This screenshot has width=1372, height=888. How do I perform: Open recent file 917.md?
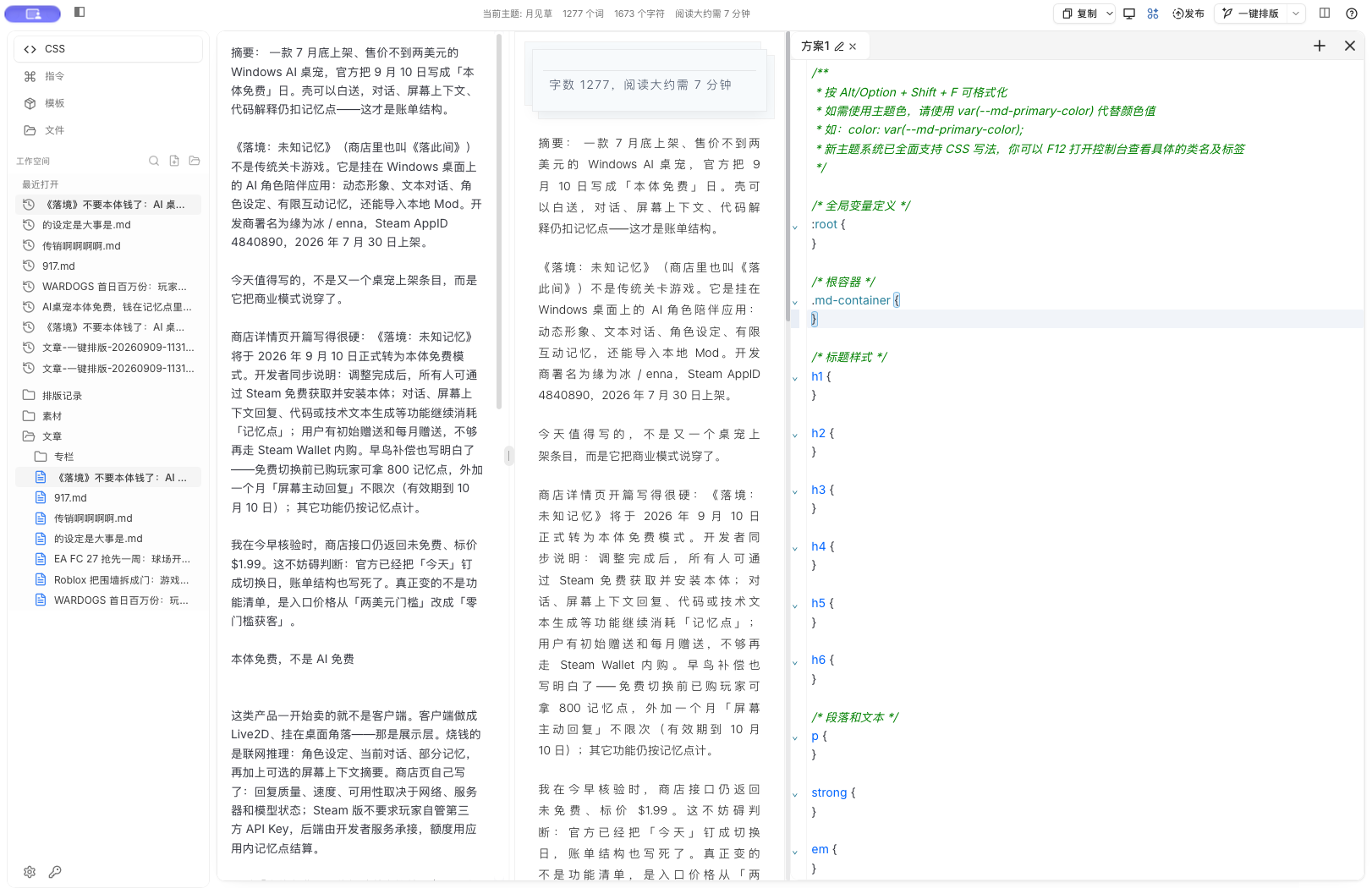click(108, 266)
